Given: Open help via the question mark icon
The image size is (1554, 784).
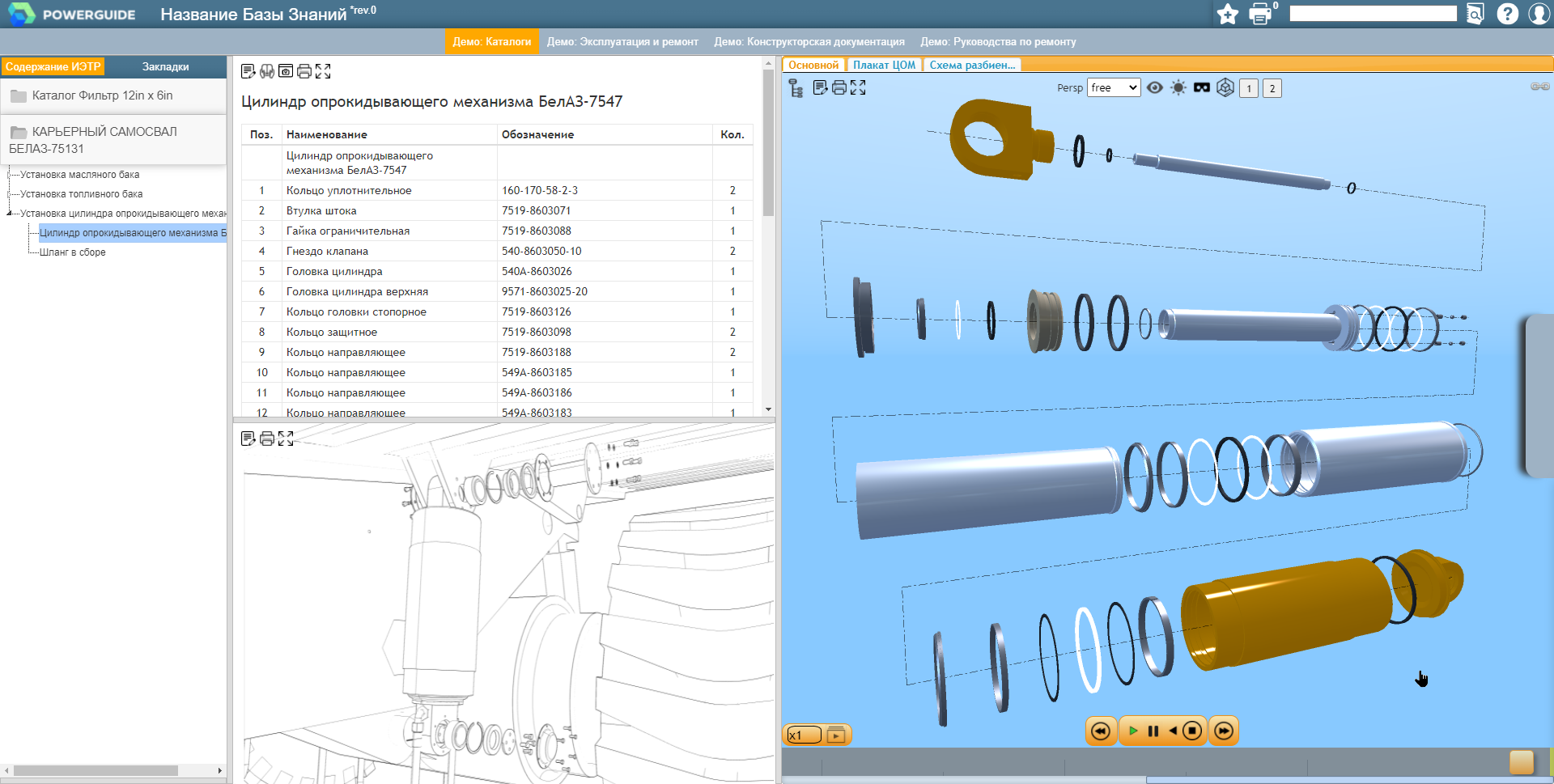Looking at the screenshot, I should tap(1507, 14).
